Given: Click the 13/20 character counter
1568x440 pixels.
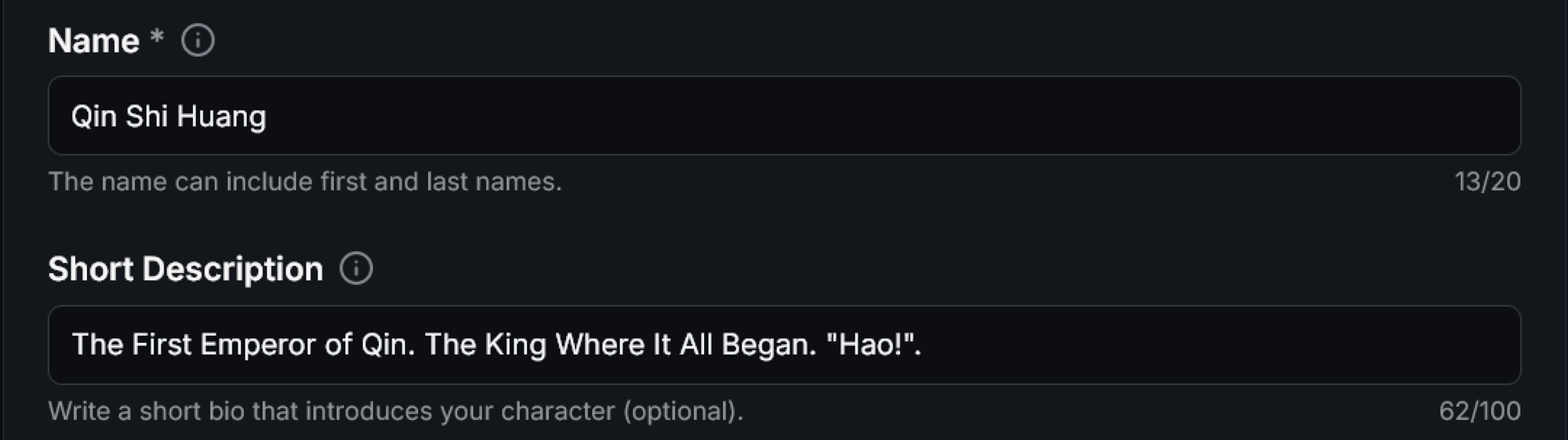Looking at the screenshot, I should pos(1487,182).
